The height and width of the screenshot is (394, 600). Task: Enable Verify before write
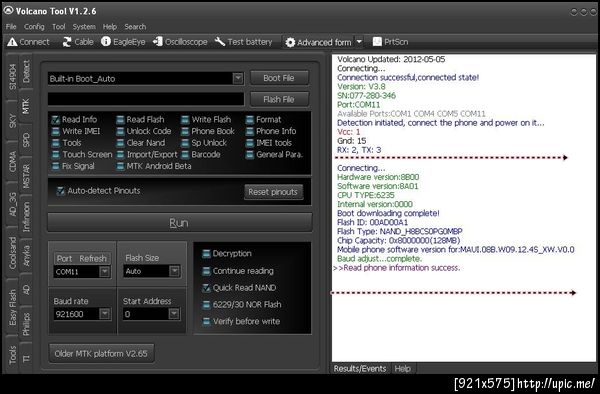click(x=206, y=322)
